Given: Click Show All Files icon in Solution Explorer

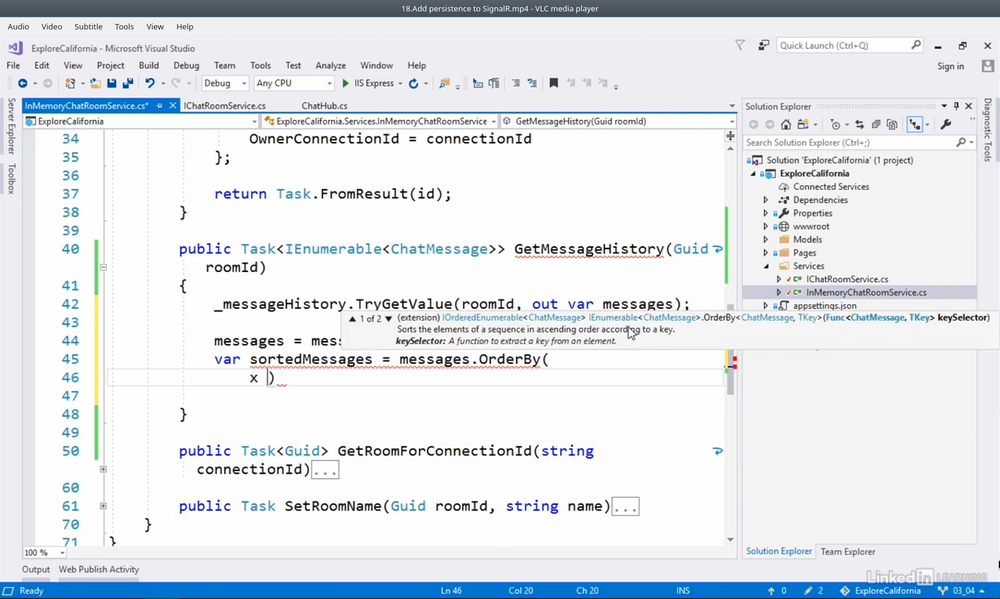Looking at the screenshot, I should 892,124.
